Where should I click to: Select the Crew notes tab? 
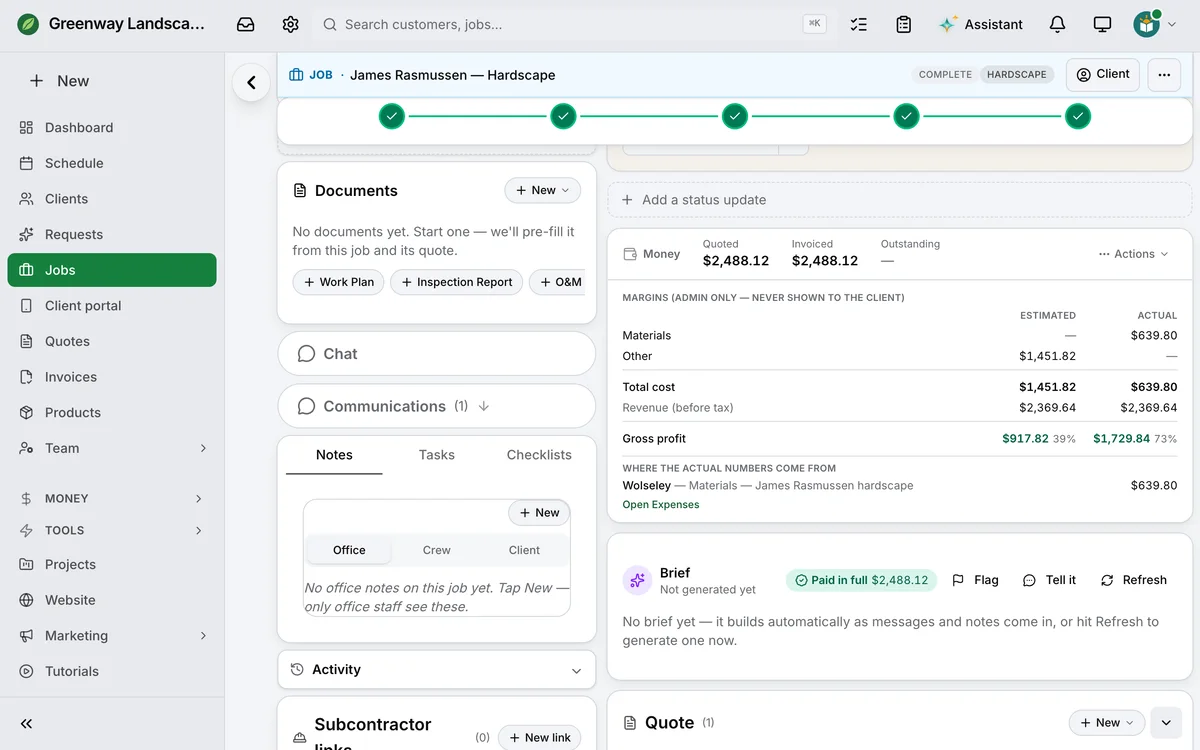437,550
